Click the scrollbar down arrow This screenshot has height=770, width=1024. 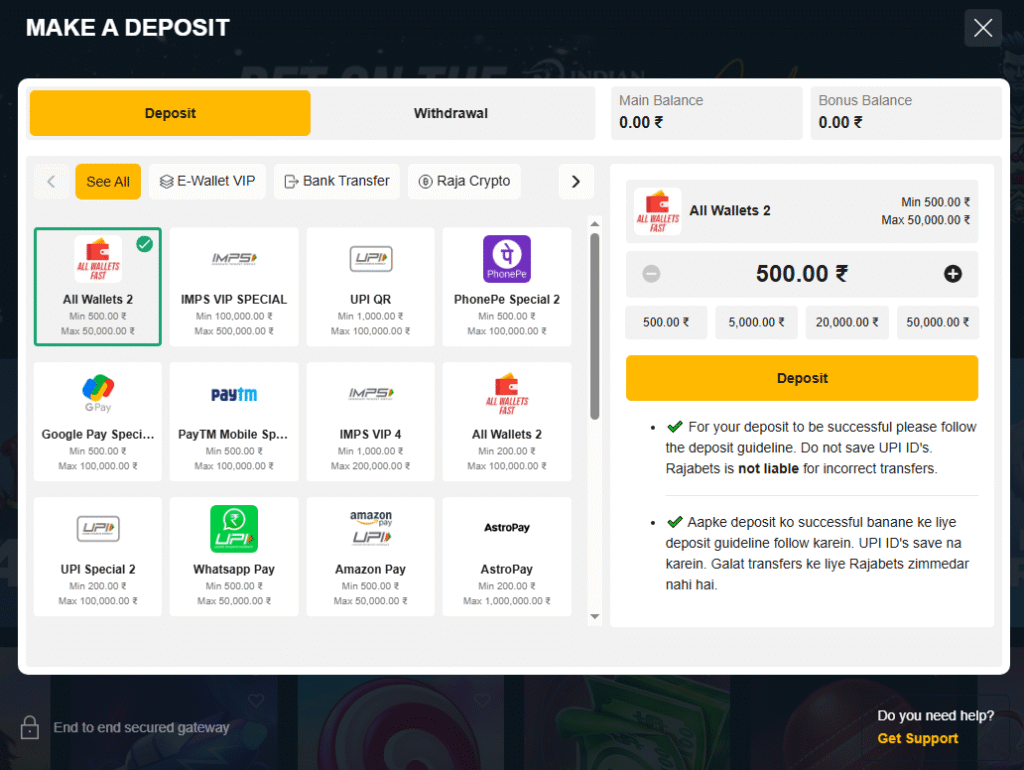594,616
